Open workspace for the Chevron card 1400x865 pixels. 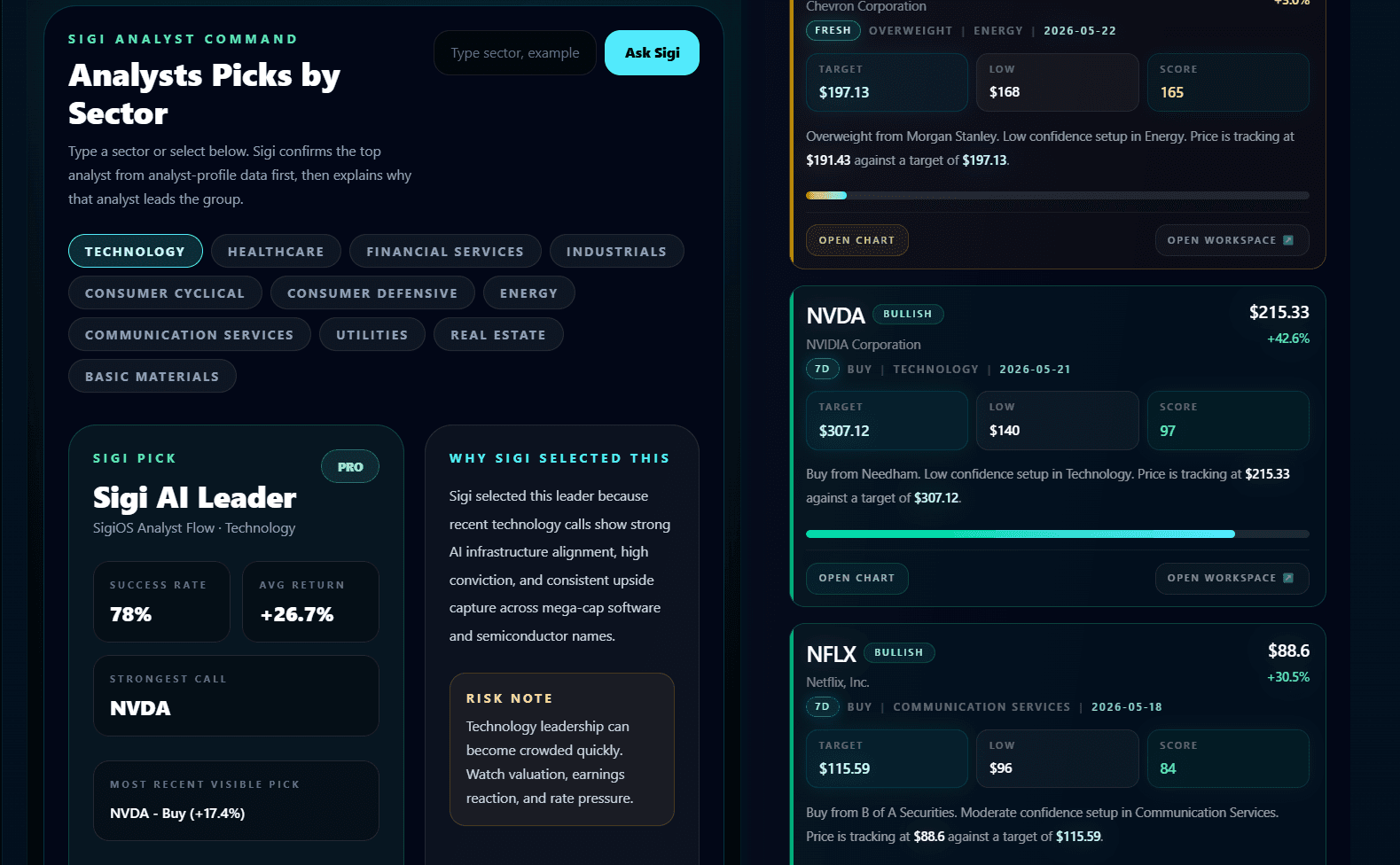(x=1232, y=240)
